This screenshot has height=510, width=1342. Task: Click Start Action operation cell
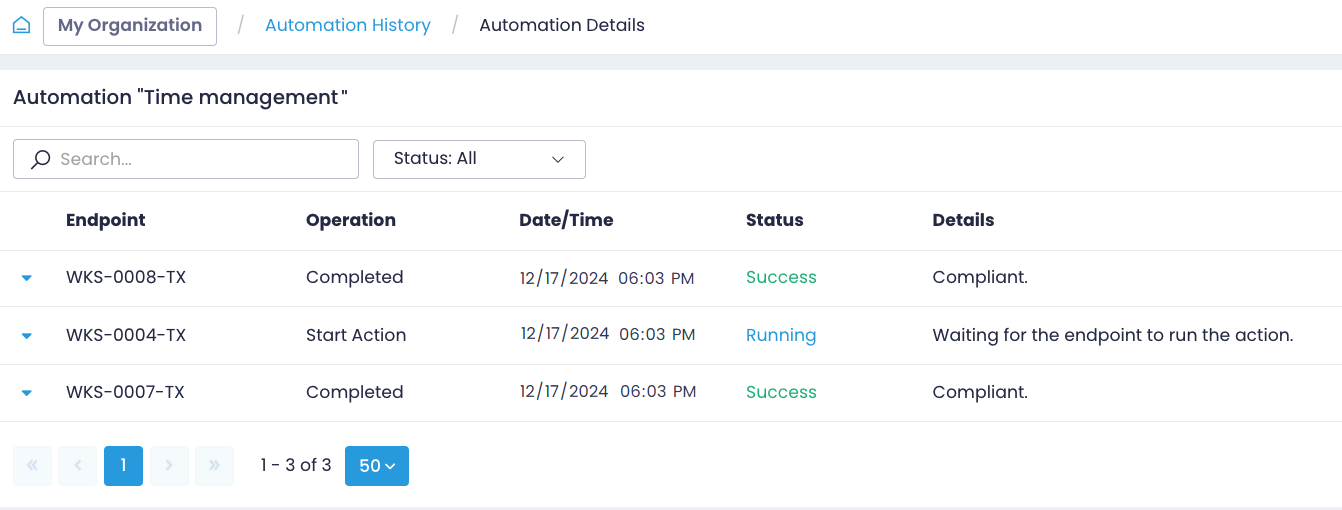point(356,335)
